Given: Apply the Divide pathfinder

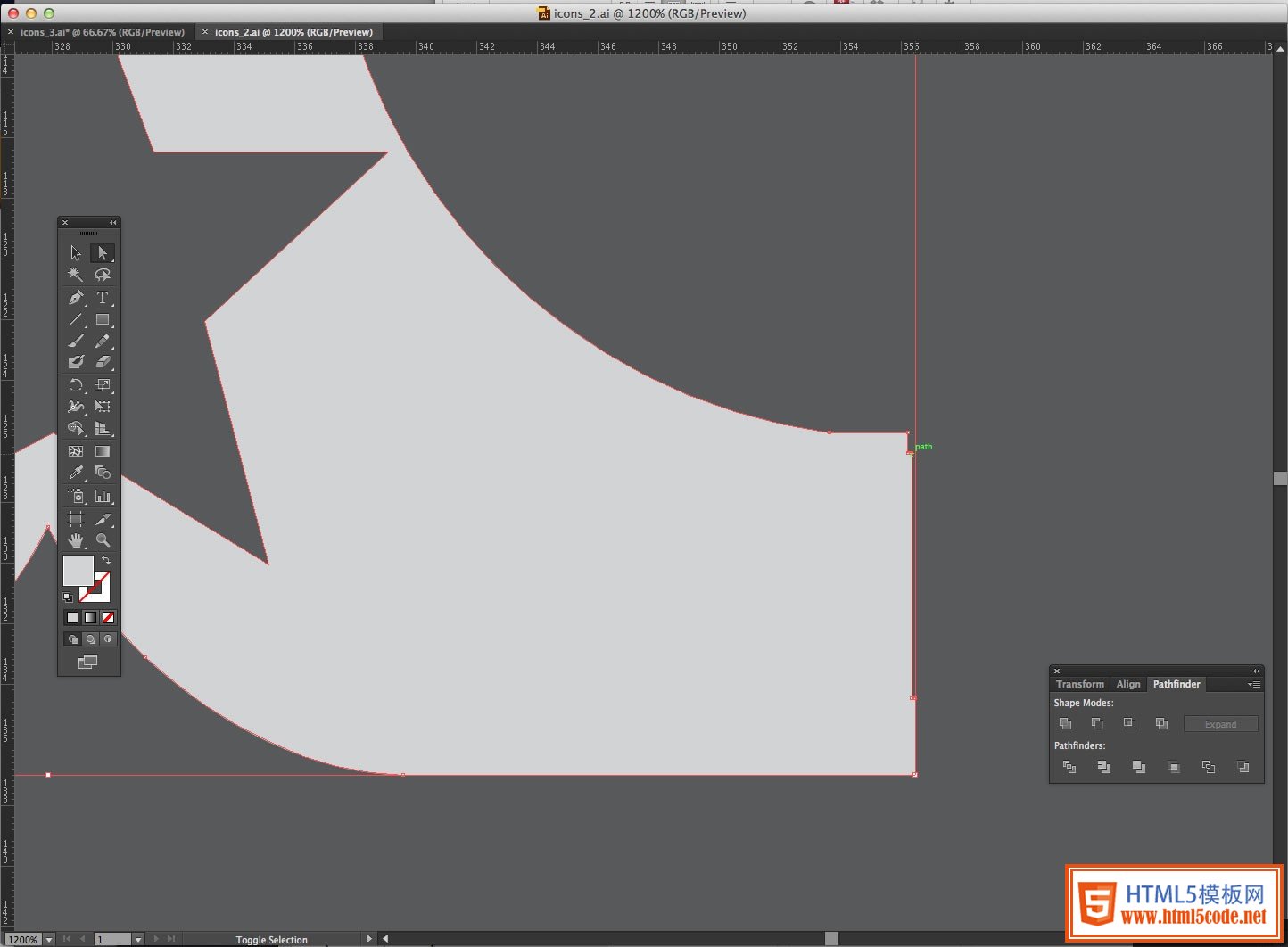Looking at the screenshot, I should click(x=1069, y=767).
